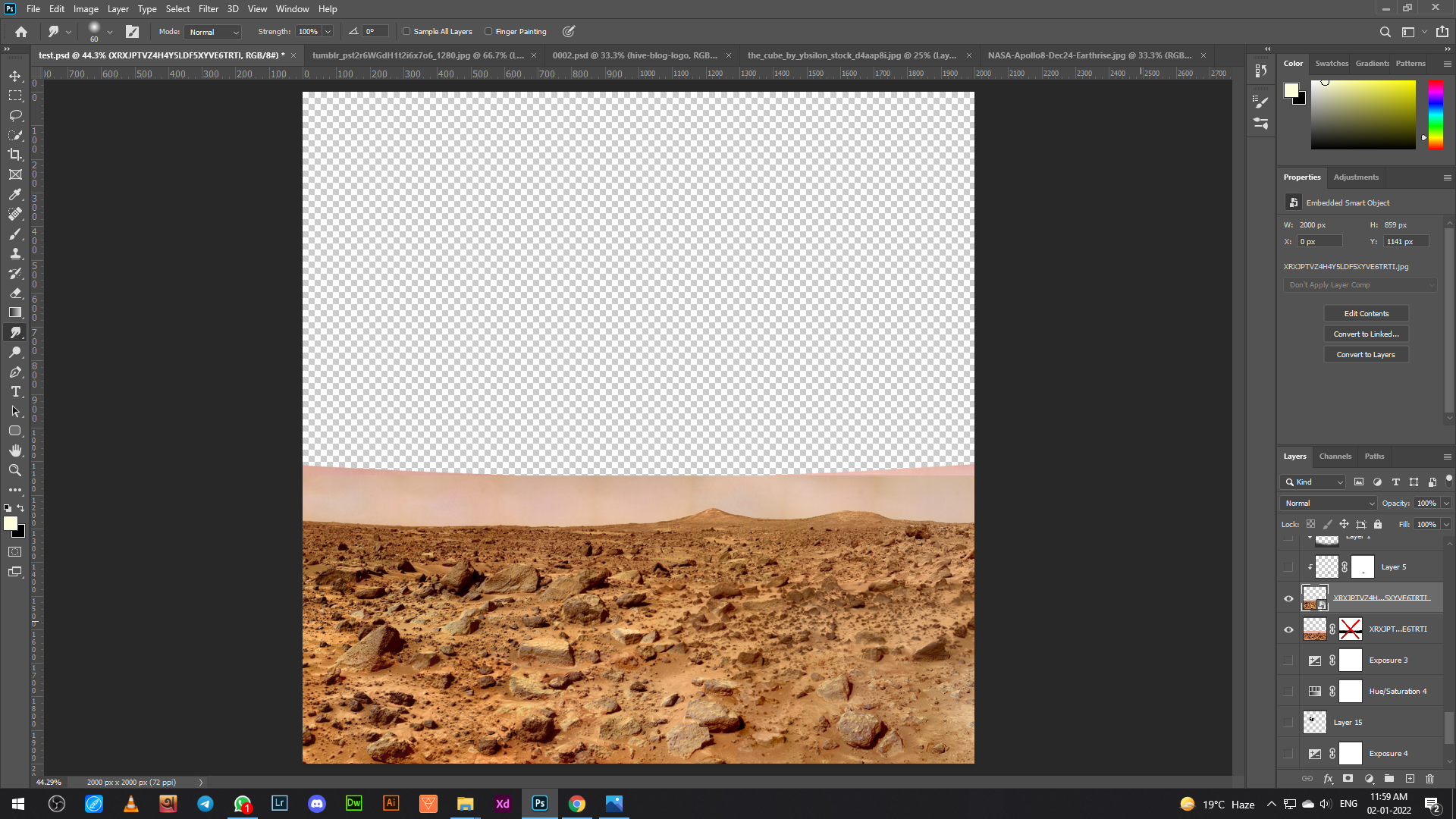Show the Hue/Saturation 4 layer
1456x819 pixels.
coord(1288,692)
